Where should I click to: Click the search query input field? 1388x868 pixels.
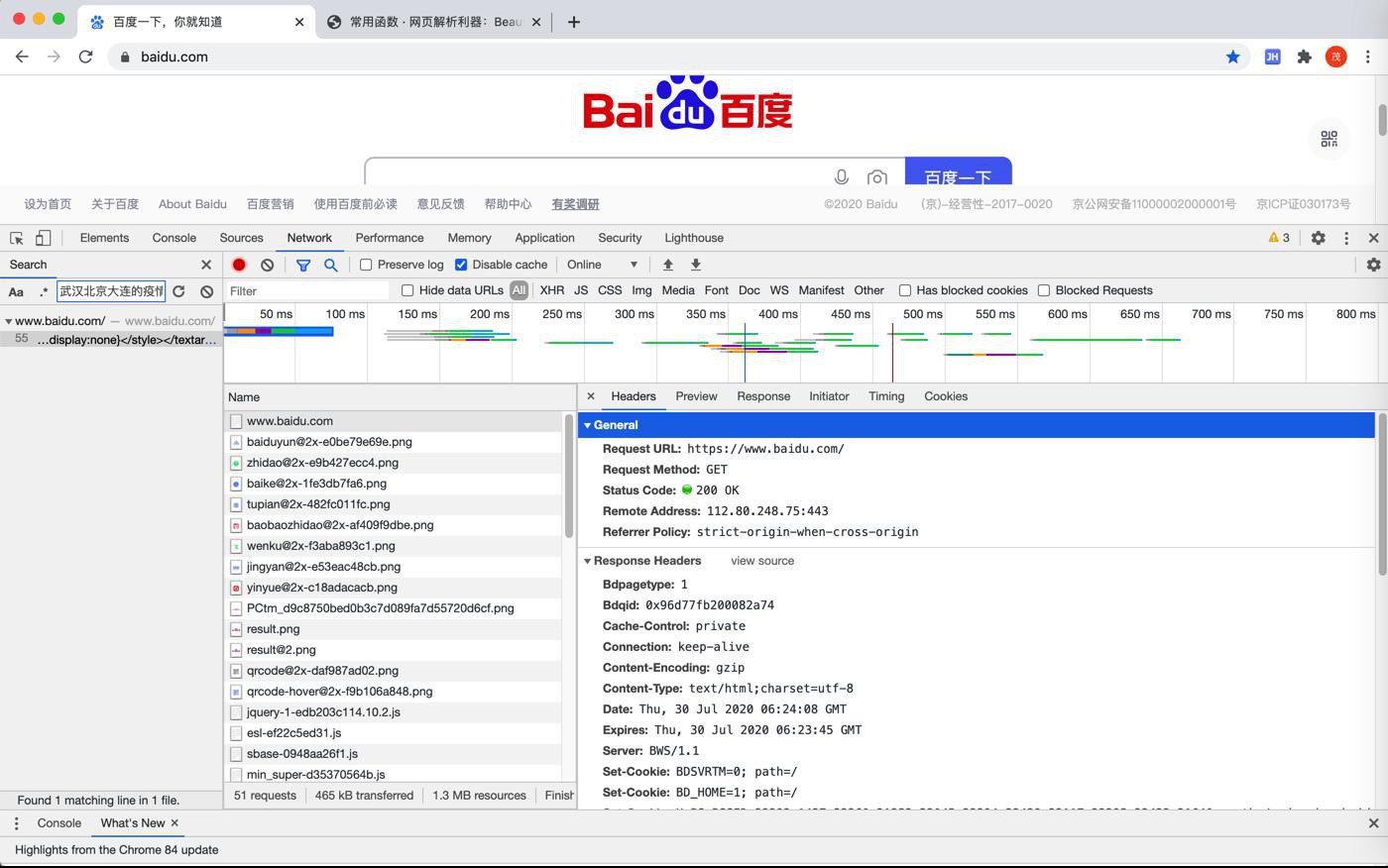111,291
